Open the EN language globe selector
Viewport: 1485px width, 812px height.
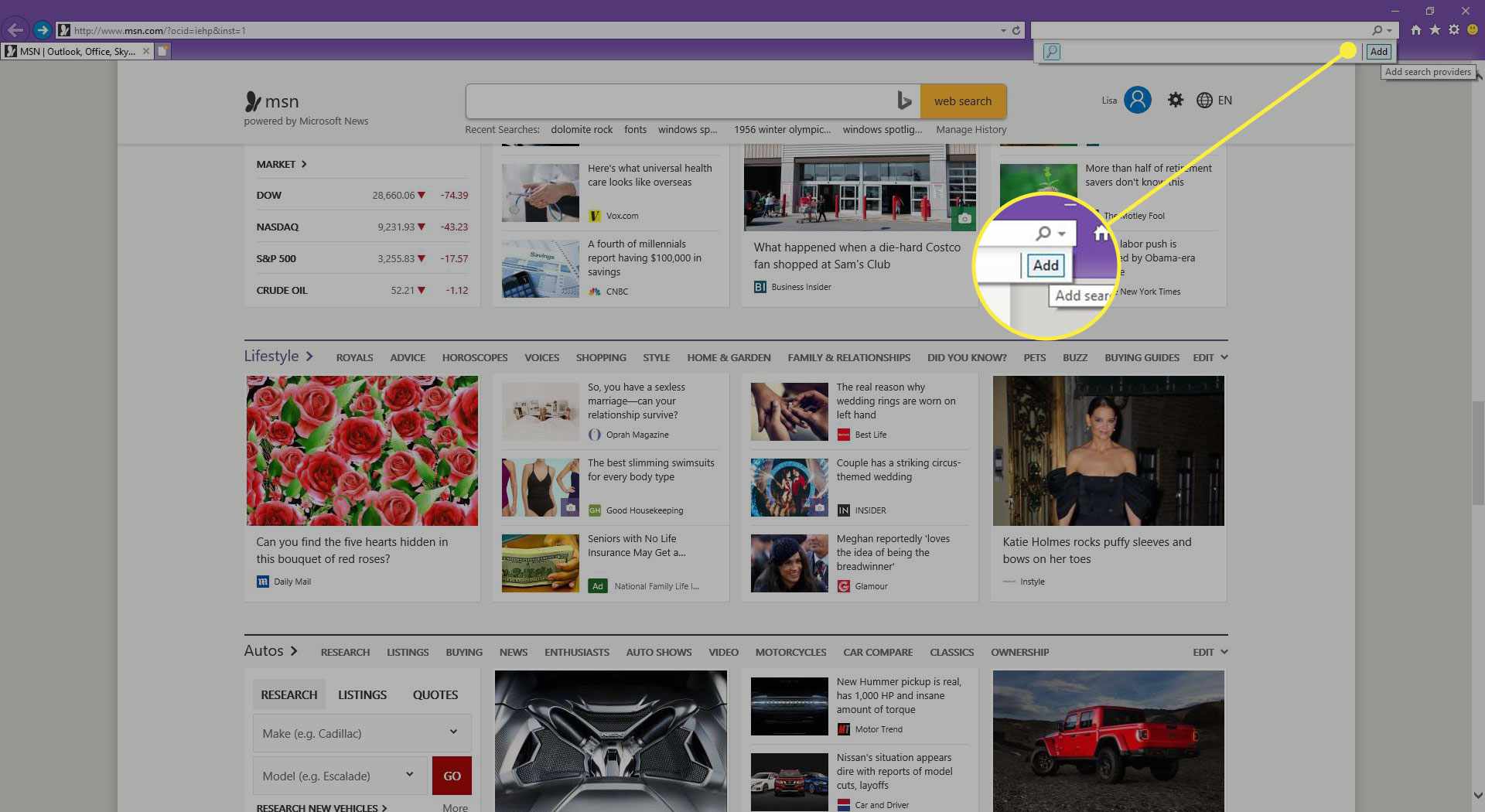(1214, 101)
